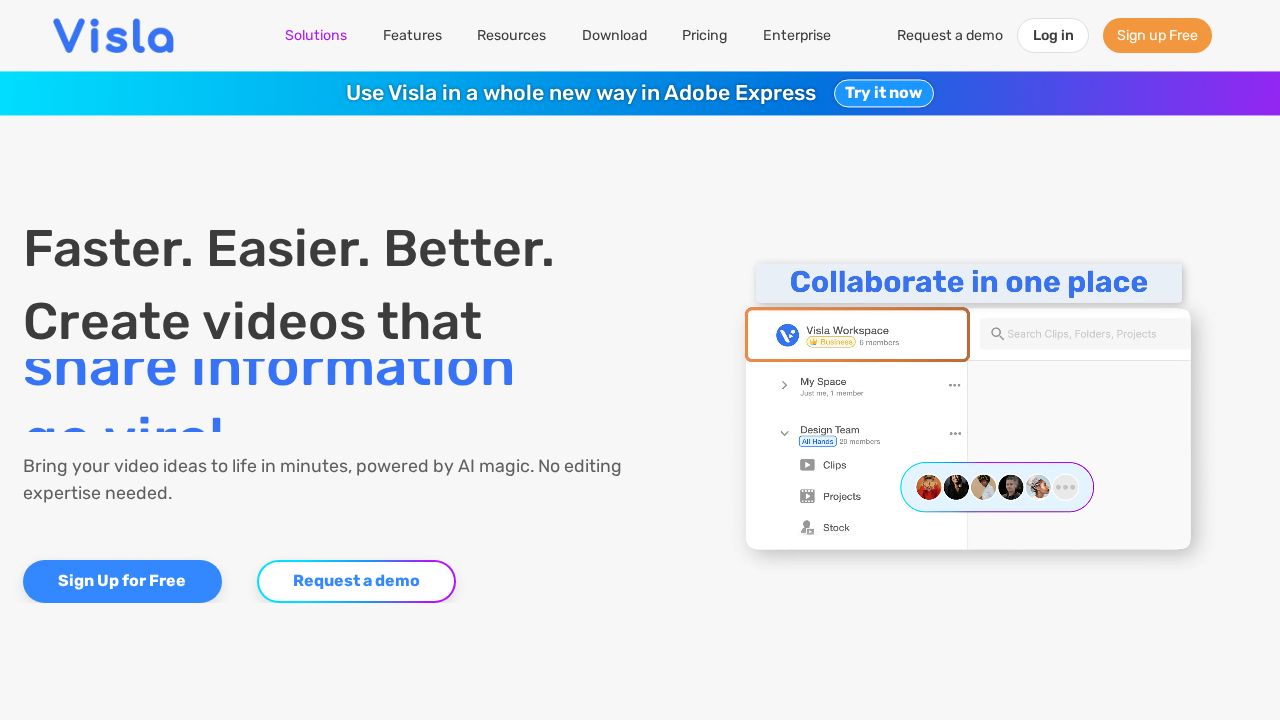Expand the My Space chevron
The height and width of the screenshot is (720, 1280).
[x=784, y=385]
